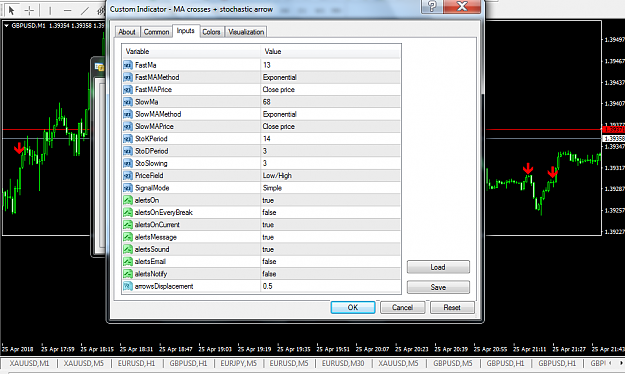Toggle alertsOn true value
The image size is (625, 374).
coord(330,200)
